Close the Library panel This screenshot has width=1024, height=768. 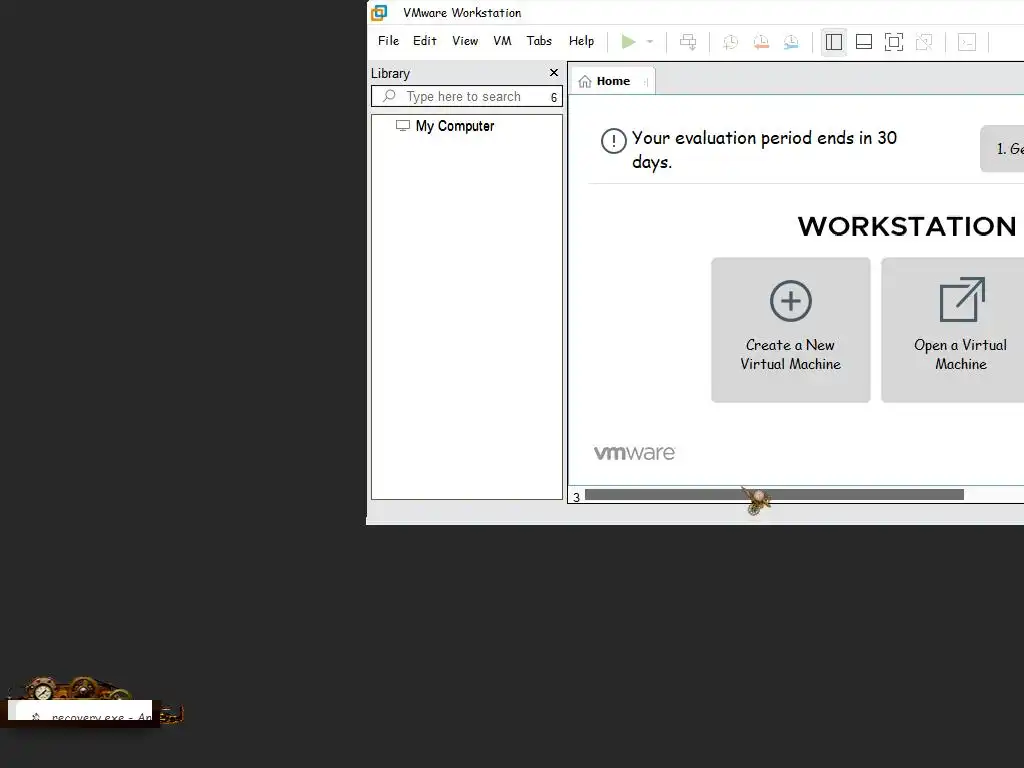554,72
